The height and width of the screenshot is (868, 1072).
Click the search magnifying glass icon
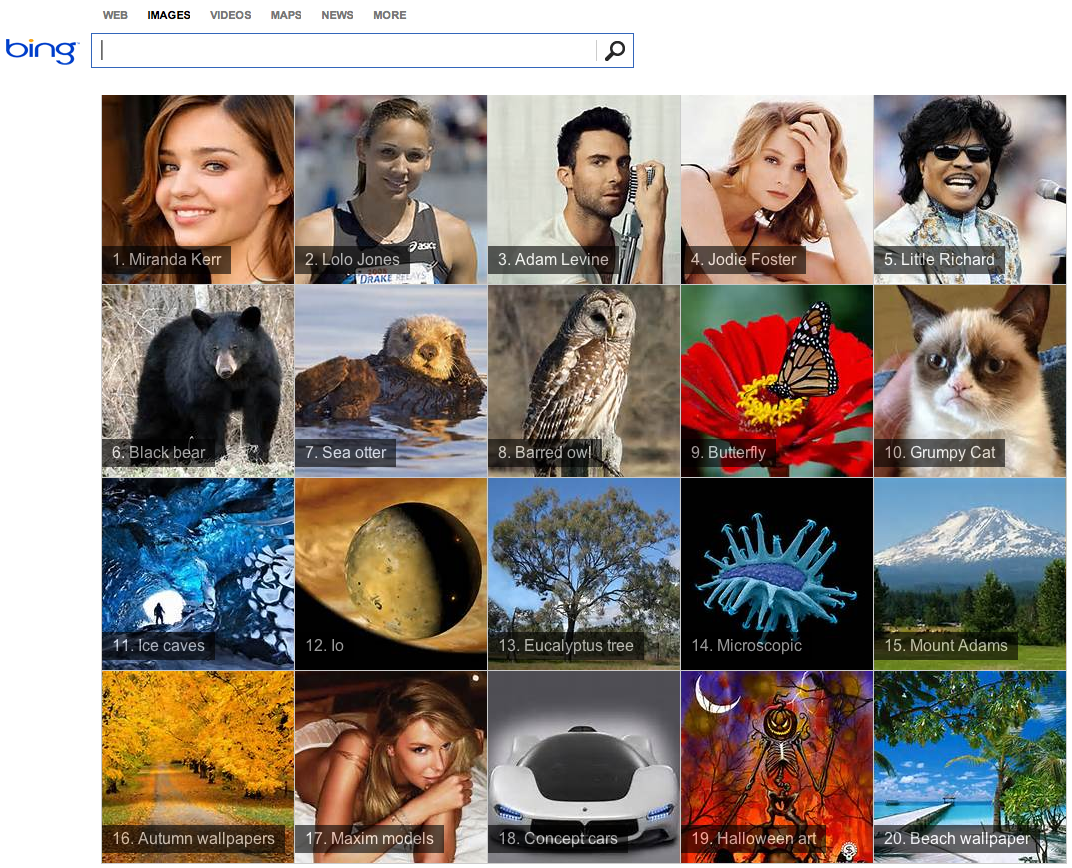click(x=614, y=50)
